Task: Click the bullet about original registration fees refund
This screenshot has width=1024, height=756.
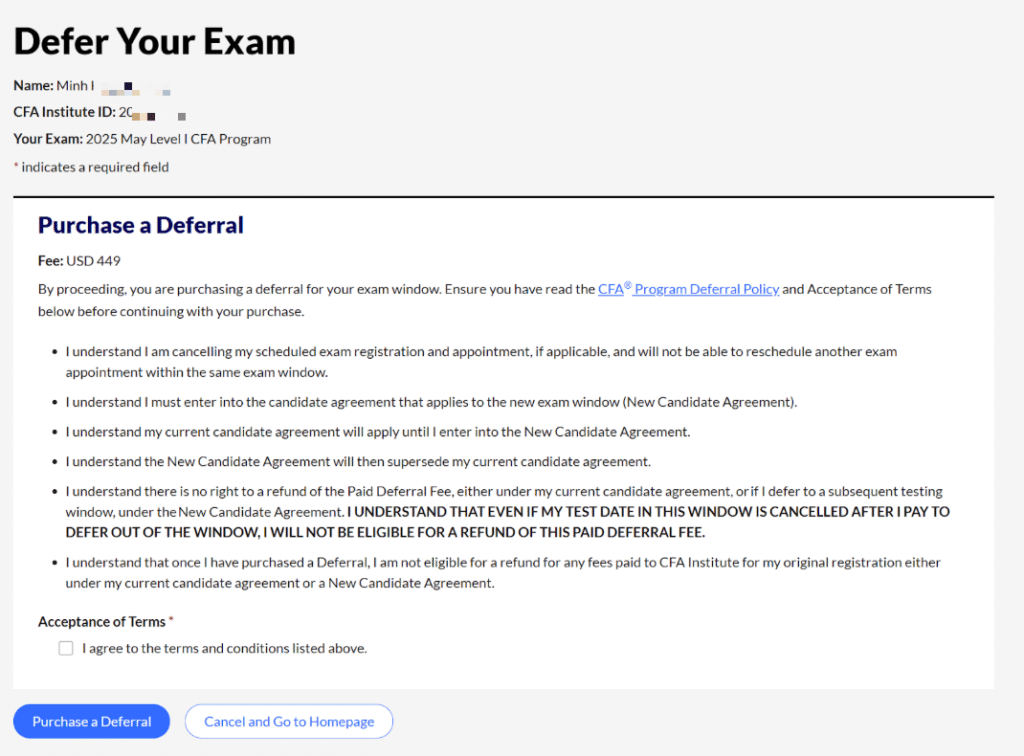Action: coord(503,573)
